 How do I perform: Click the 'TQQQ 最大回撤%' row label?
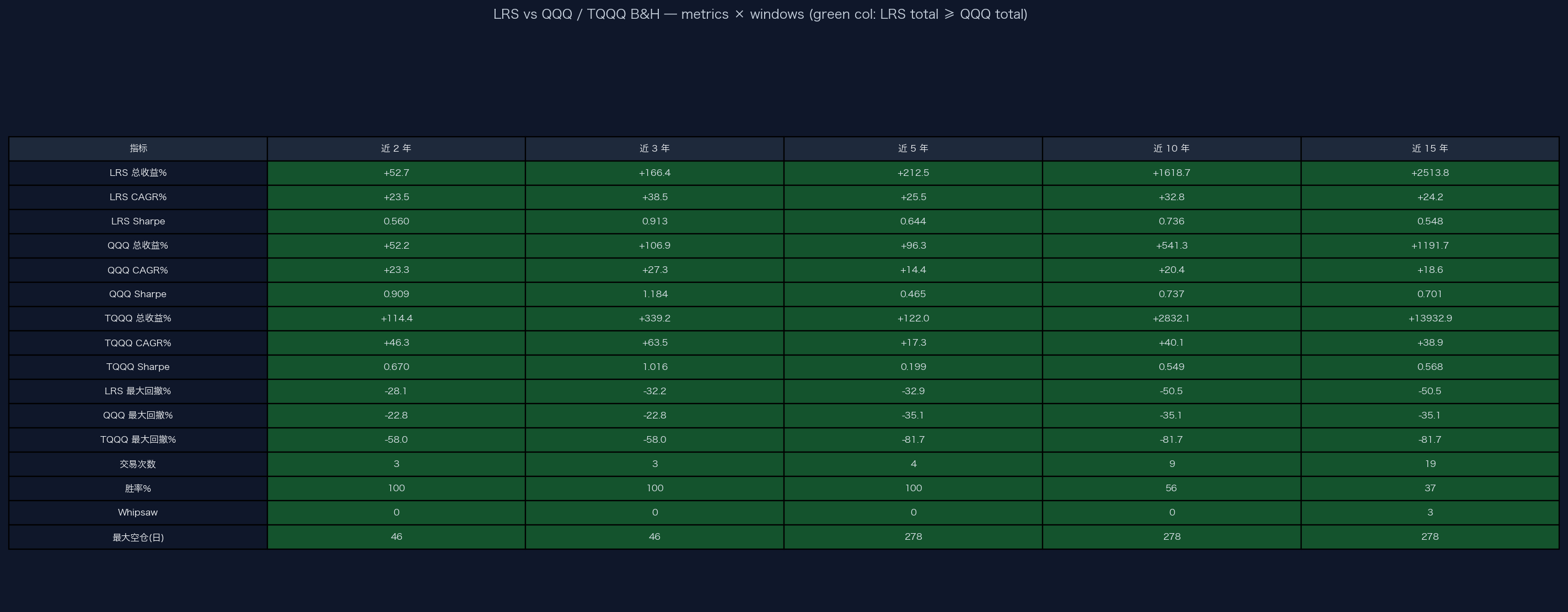click(x=138, y=439)
